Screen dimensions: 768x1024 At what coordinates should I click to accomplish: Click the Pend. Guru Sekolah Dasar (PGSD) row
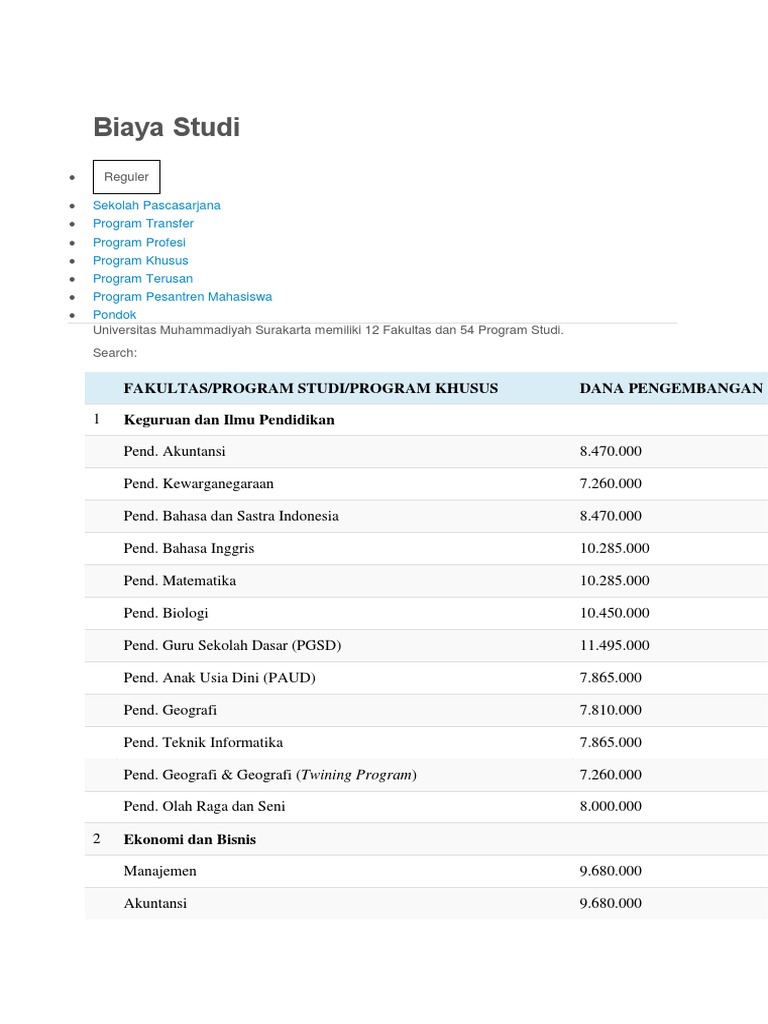tap(426, 646)
